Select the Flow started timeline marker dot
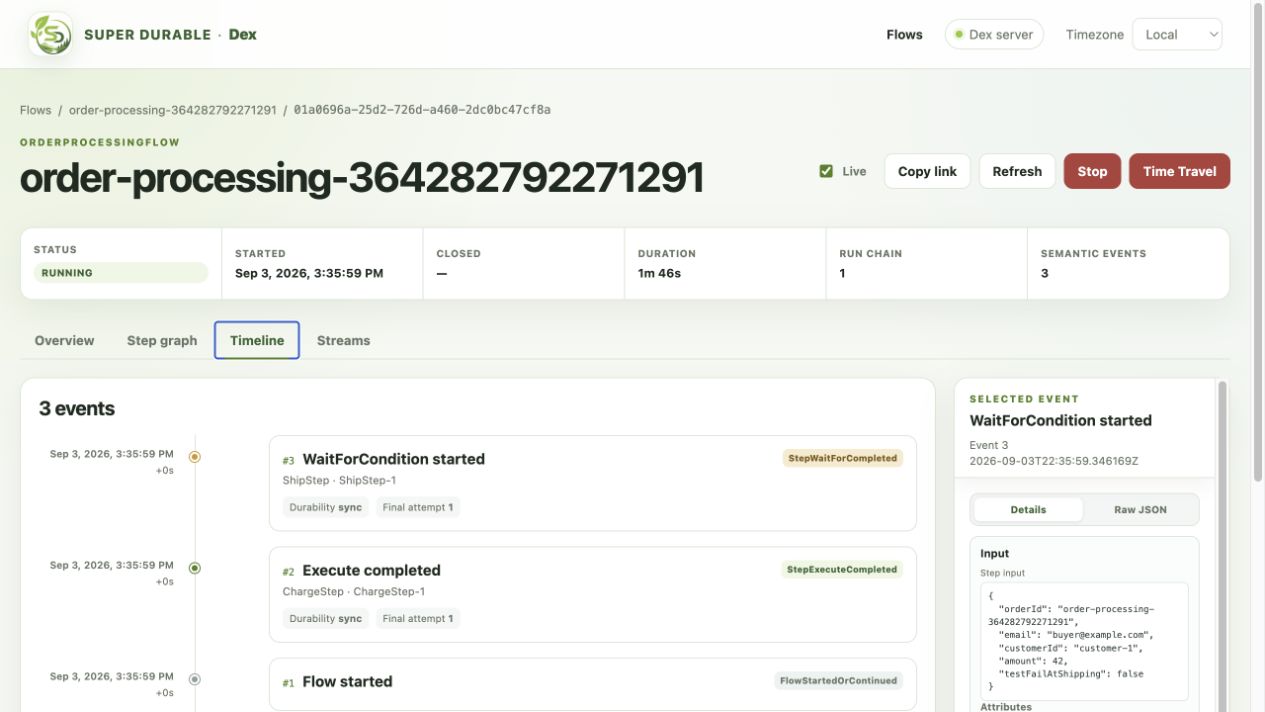Screen dimensions: 1265x712 pos(195,679)
